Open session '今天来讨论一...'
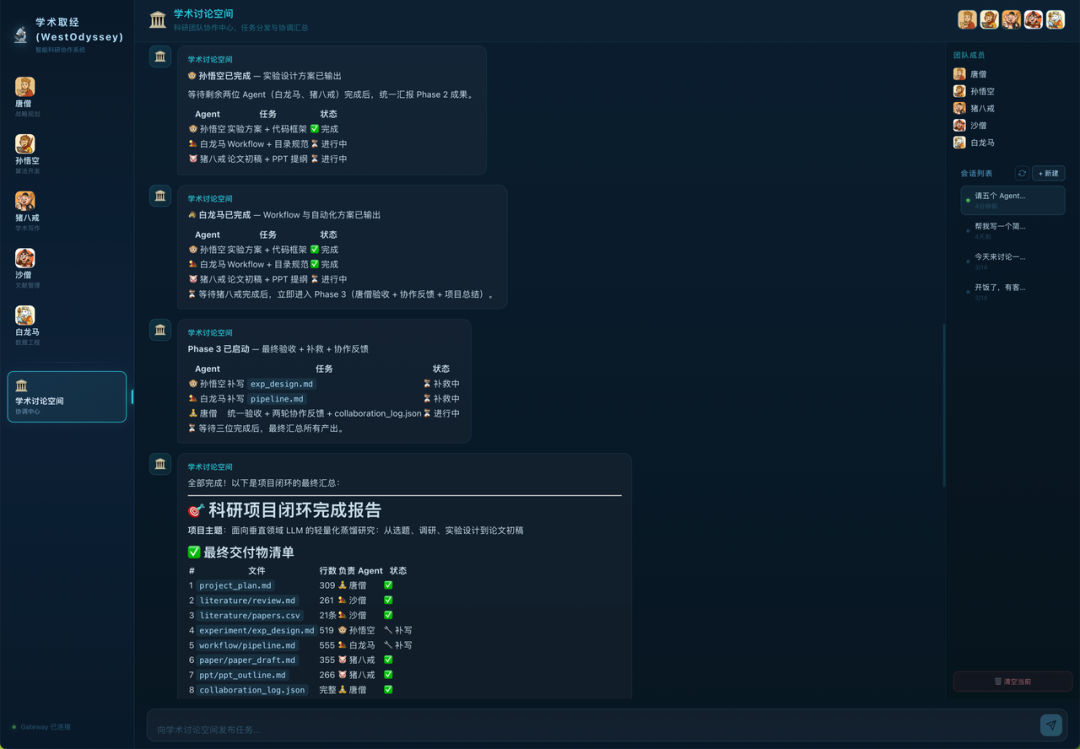 click(x=1012, y=261)
